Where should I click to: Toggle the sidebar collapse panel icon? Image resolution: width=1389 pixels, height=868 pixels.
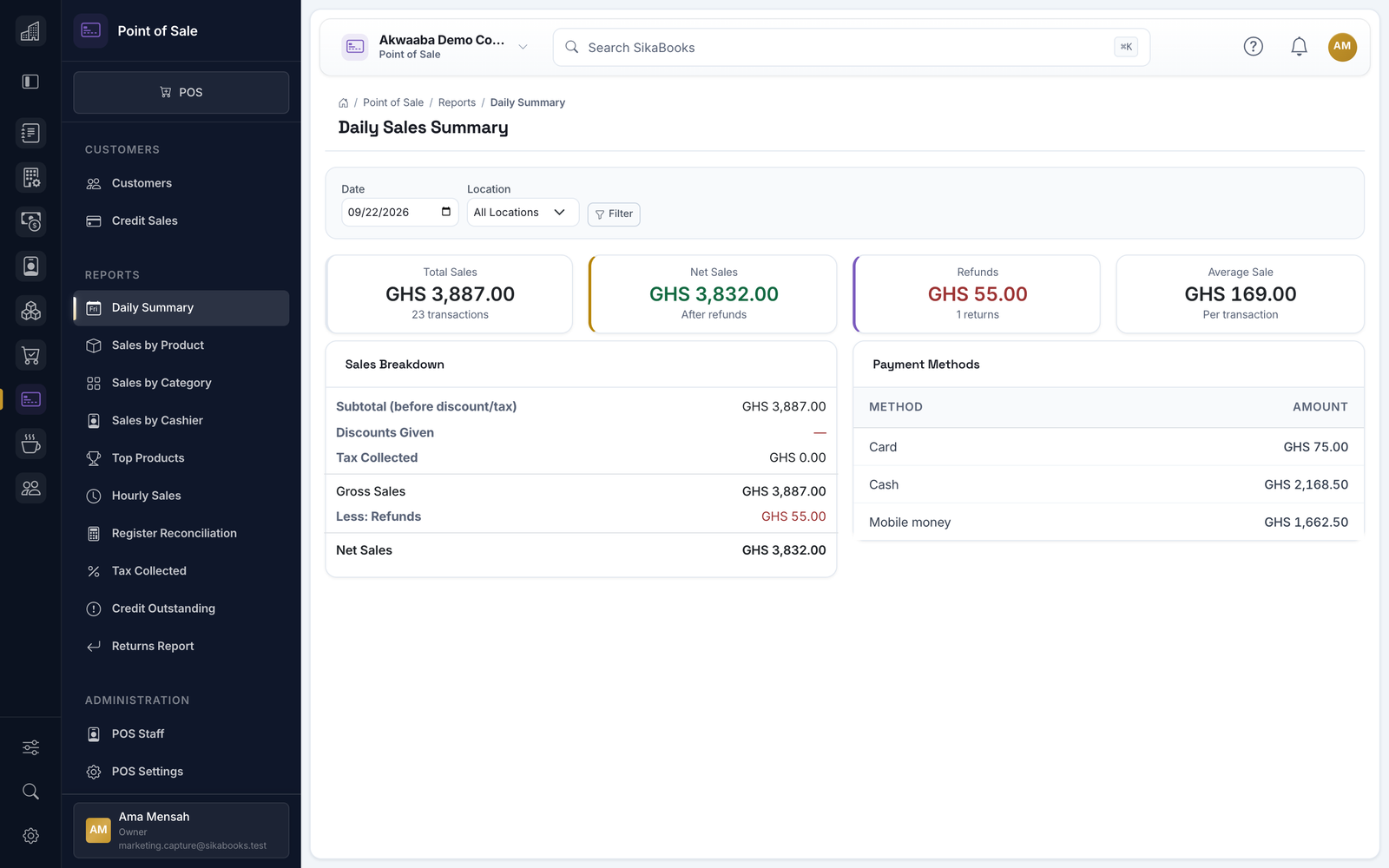pos(30,82)
